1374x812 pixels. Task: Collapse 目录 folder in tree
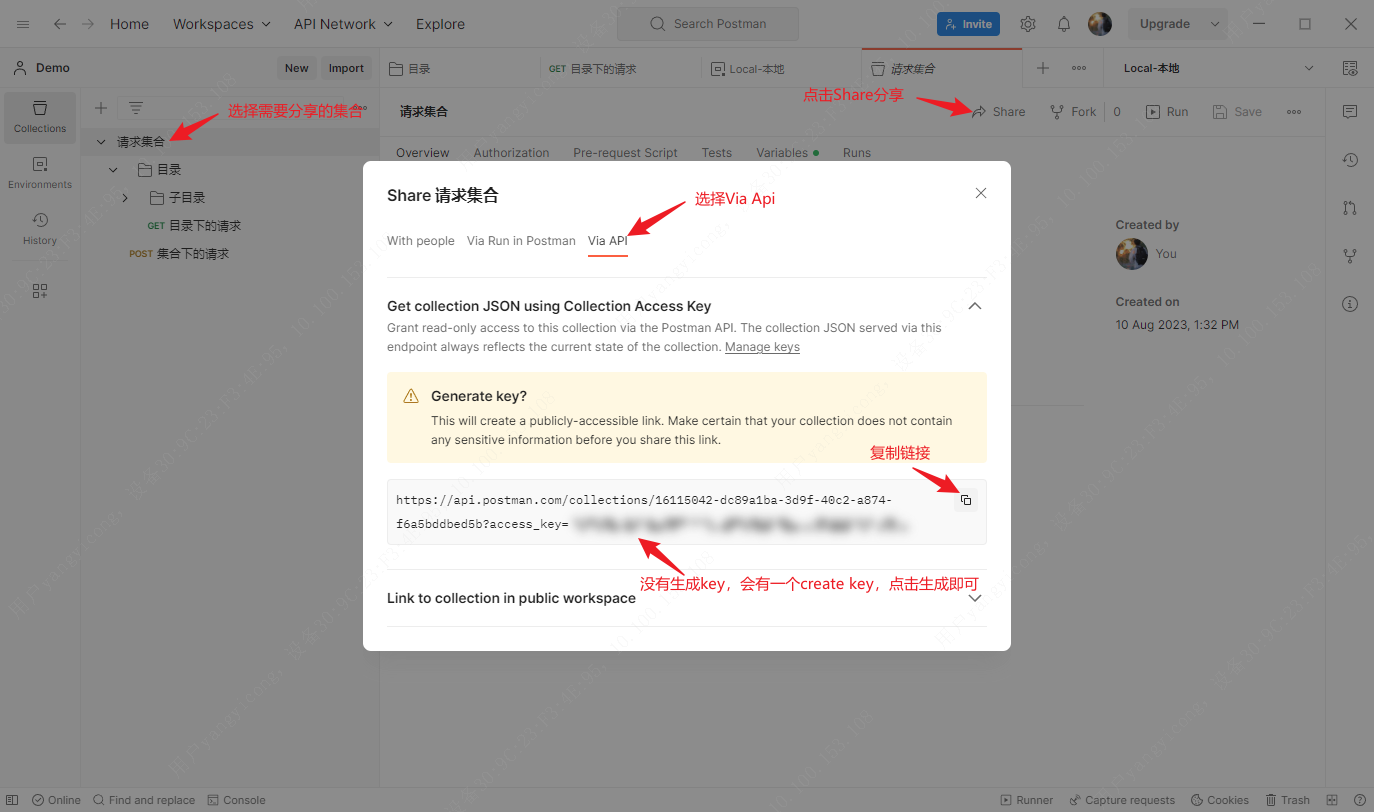click(x=113, y=170)
